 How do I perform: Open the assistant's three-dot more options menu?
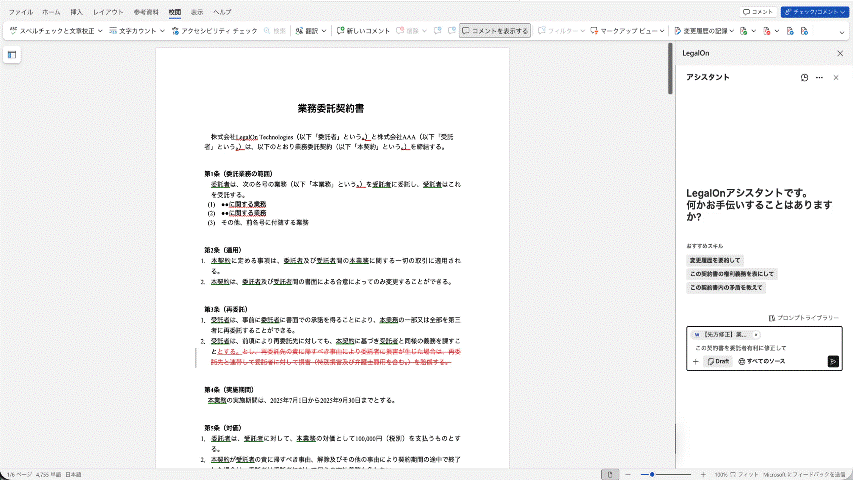click(x=819, y=77)
